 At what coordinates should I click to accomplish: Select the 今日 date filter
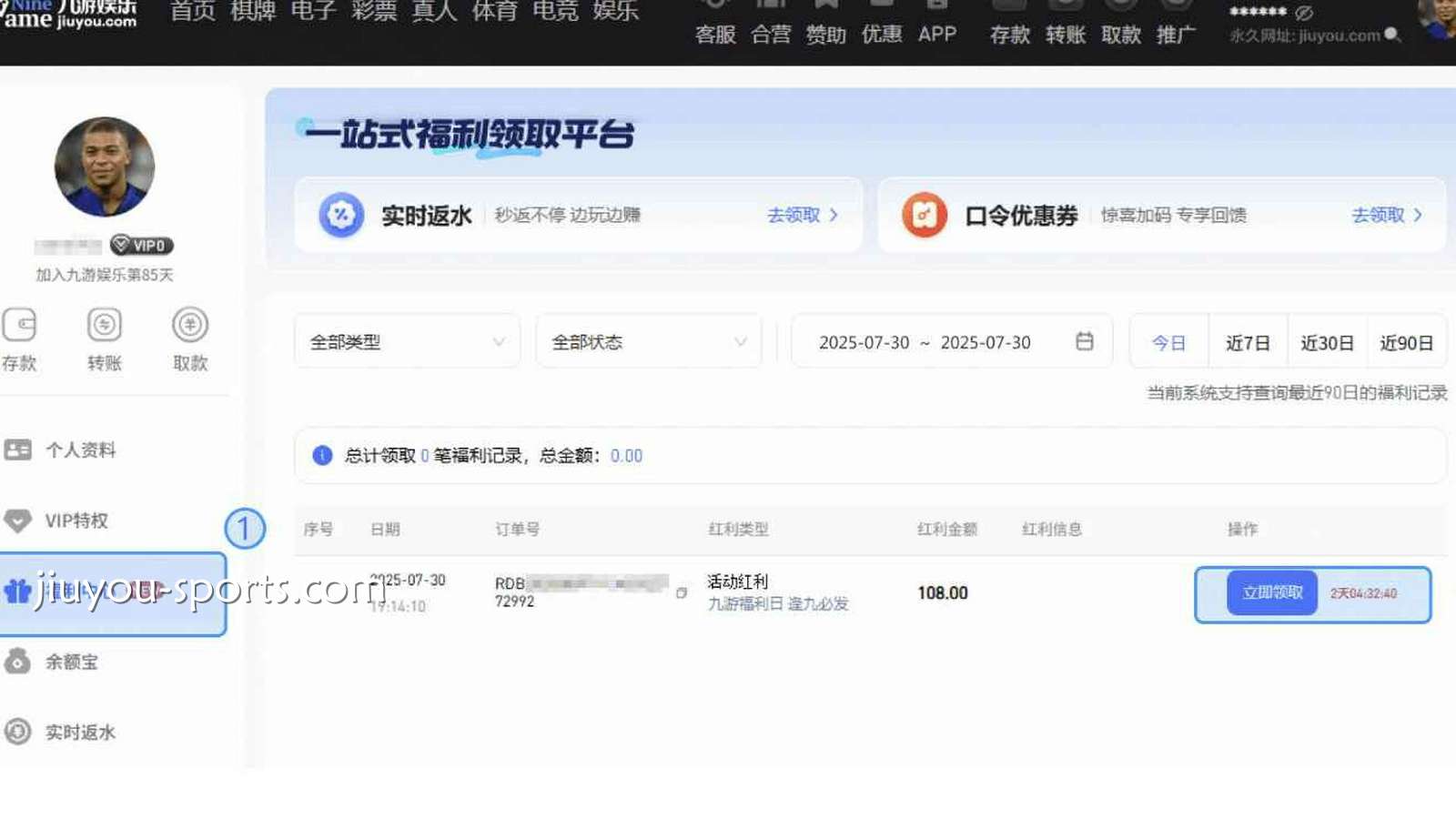pyautogui.click(x=1169, y=343)
